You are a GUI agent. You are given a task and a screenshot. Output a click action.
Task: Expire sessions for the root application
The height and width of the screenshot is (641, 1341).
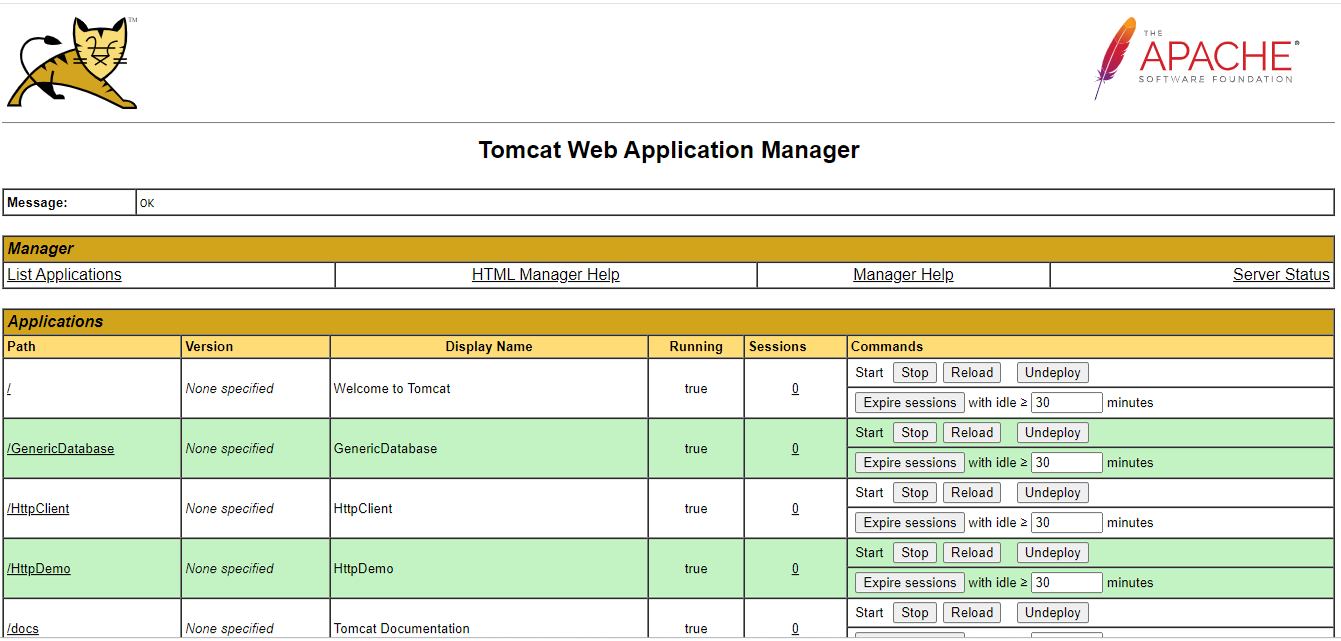point(910,403)
